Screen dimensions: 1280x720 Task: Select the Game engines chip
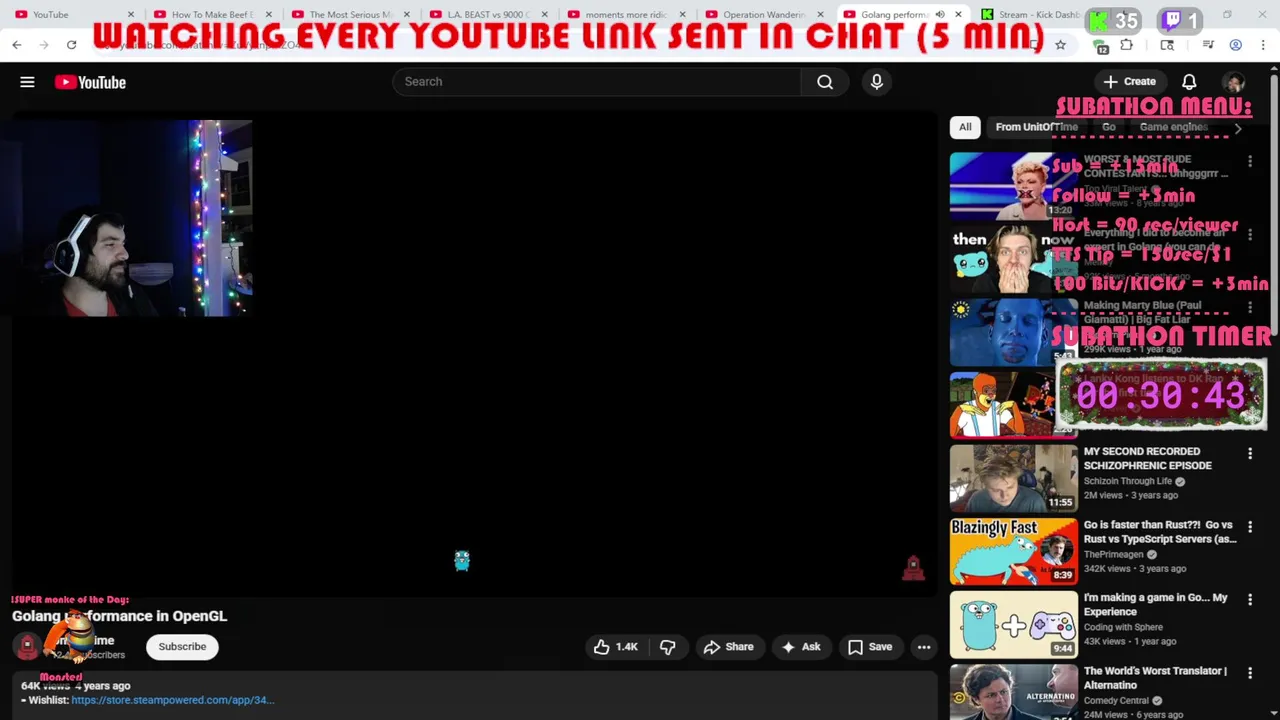tap(1174, 127)
